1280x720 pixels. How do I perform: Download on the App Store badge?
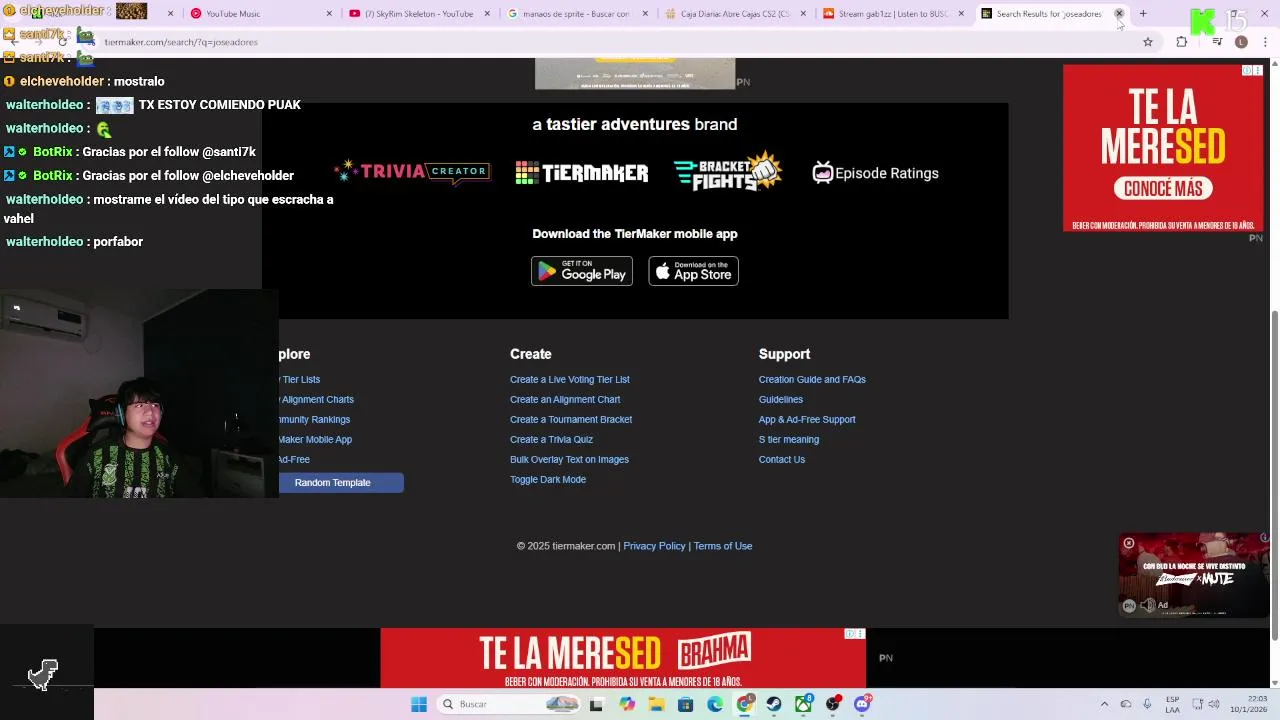pos(693,271)
